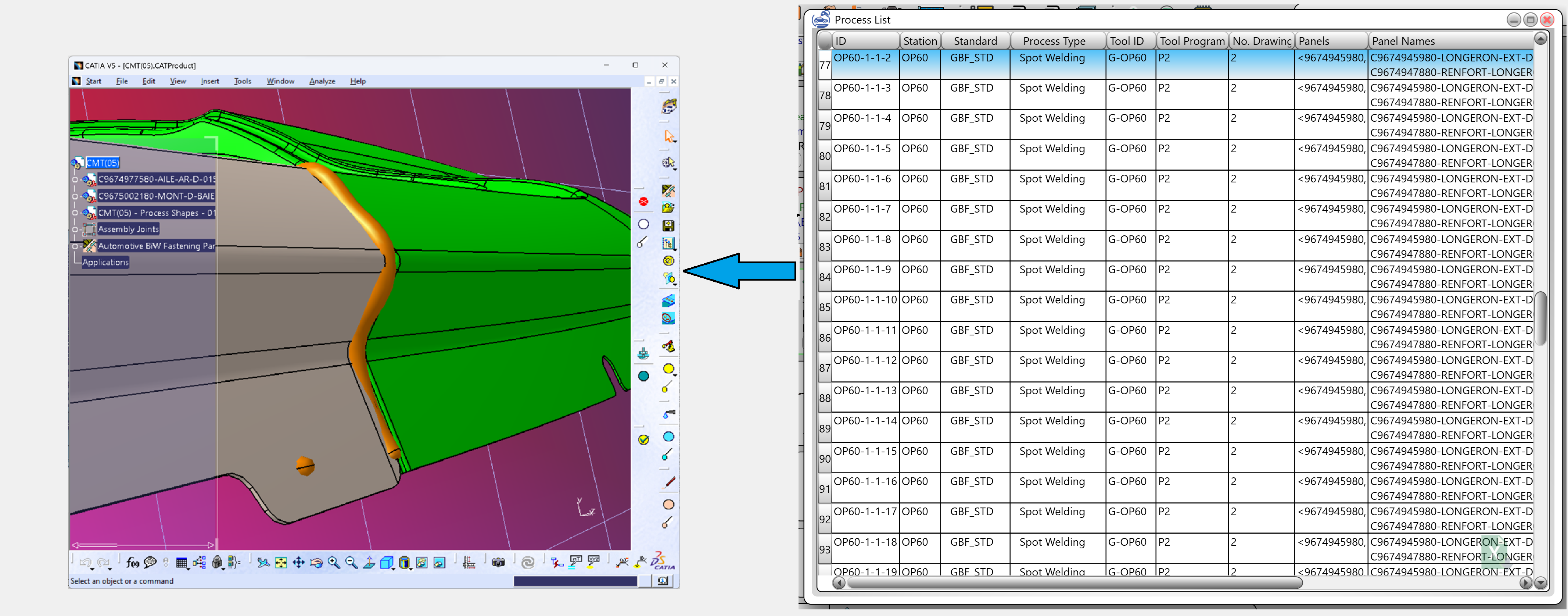The image size is (1568, 616).
Task: Click the Isometric View cube icon
Action: pos(386,562)
